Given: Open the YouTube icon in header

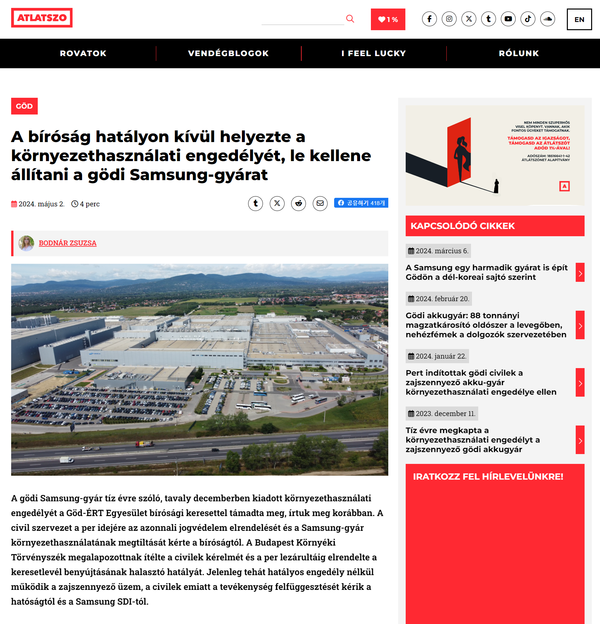Looking at the screenshot, I should pos(508,19).
